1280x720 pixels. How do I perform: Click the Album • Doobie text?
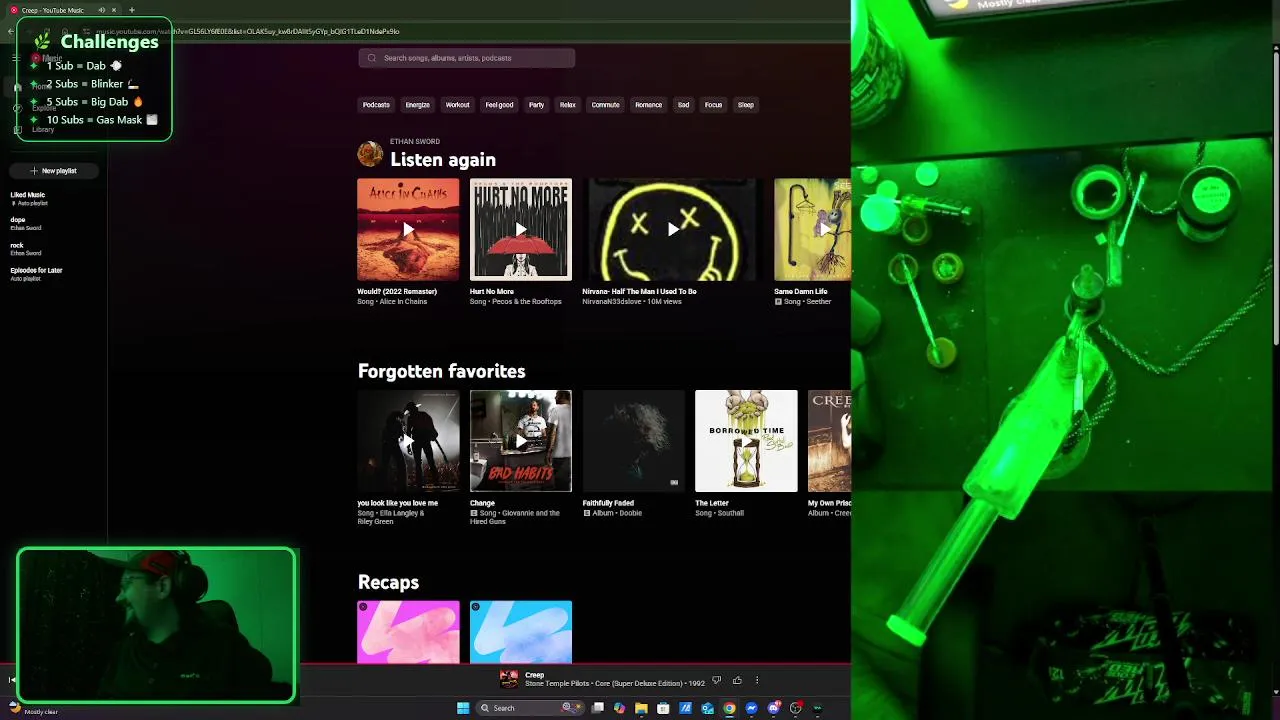pyautogui.click(x=618, y=513)
